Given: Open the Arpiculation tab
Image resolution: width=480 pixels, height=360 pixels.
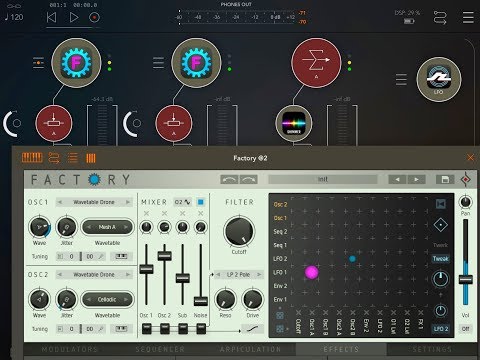Looking at the screenshot, I should coord(250,349).
